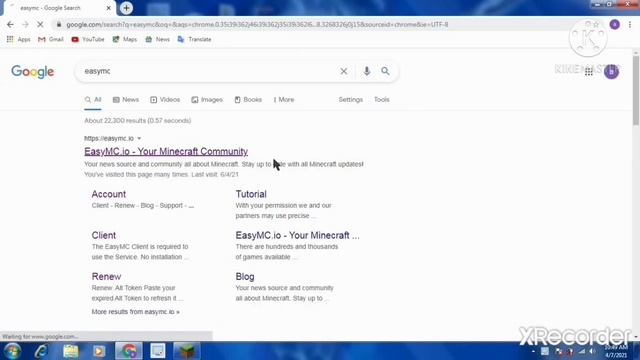Go back with the browser back arrow
Image resolution: width=640 pixels, height=360 pixels.
(x=10, y=24)
